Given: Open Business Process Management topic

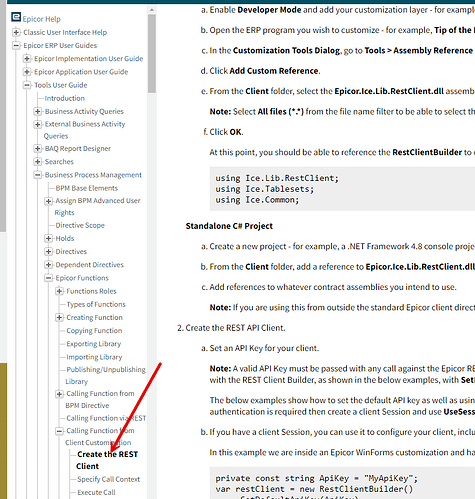Looking at the screenshot, I should click(93, 175).
